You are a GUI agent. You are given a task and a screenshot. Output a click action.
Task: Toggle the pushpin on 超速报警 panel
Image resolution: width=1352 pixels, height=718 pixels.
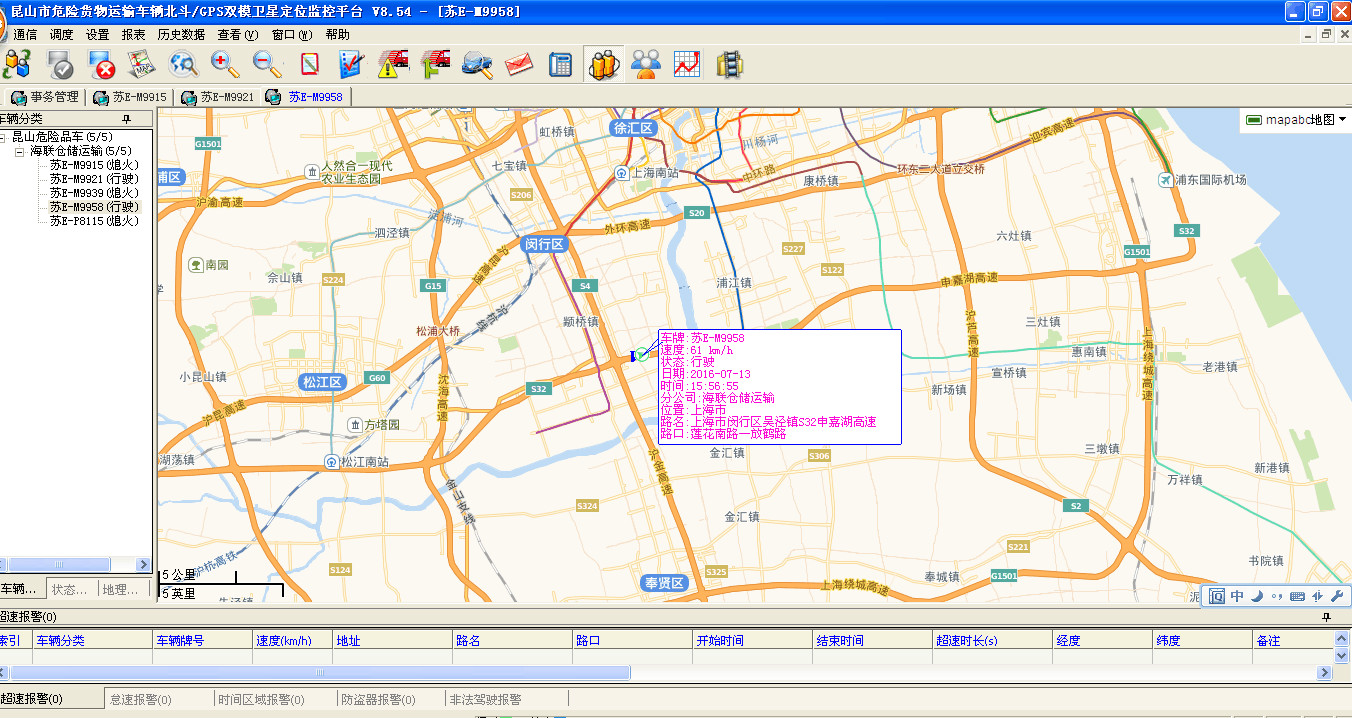tap(1326, 617)
